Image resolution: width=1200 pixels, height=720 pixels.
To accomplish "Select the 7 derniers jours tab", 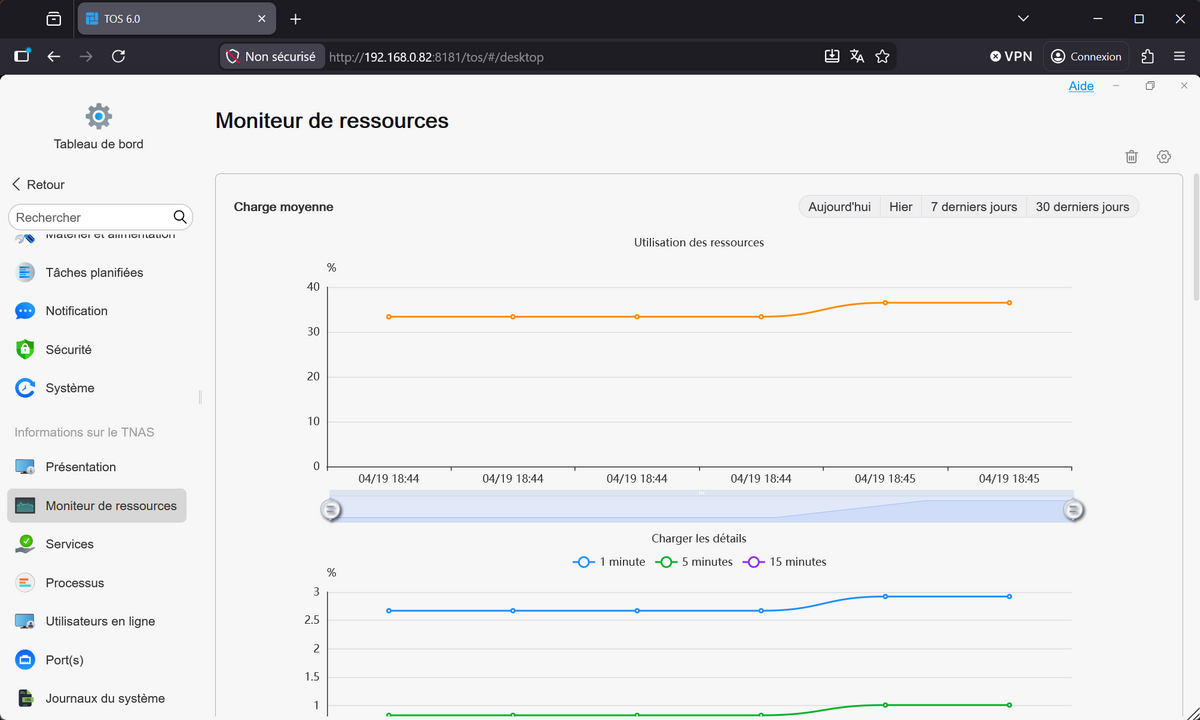I will coord(973,207).
